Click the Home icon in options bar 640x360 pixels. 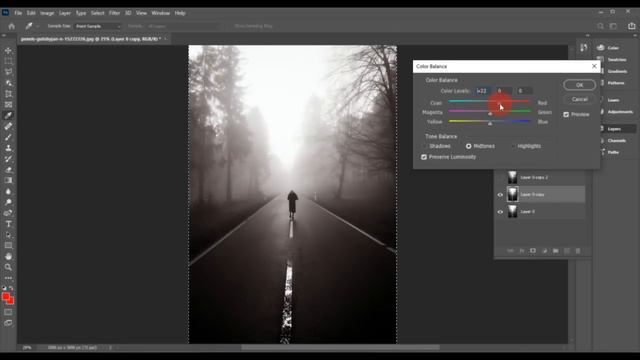[x=11, y=26]
